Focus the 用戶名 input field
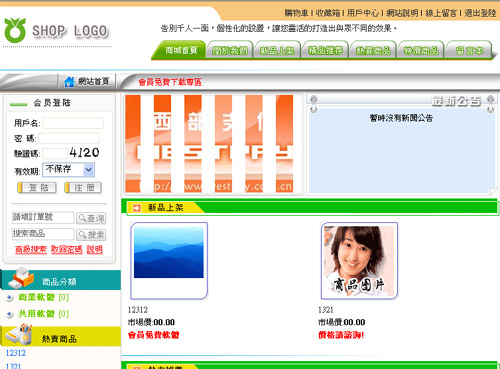This screenshot has height=369, width=500. (x=73, y=123)
